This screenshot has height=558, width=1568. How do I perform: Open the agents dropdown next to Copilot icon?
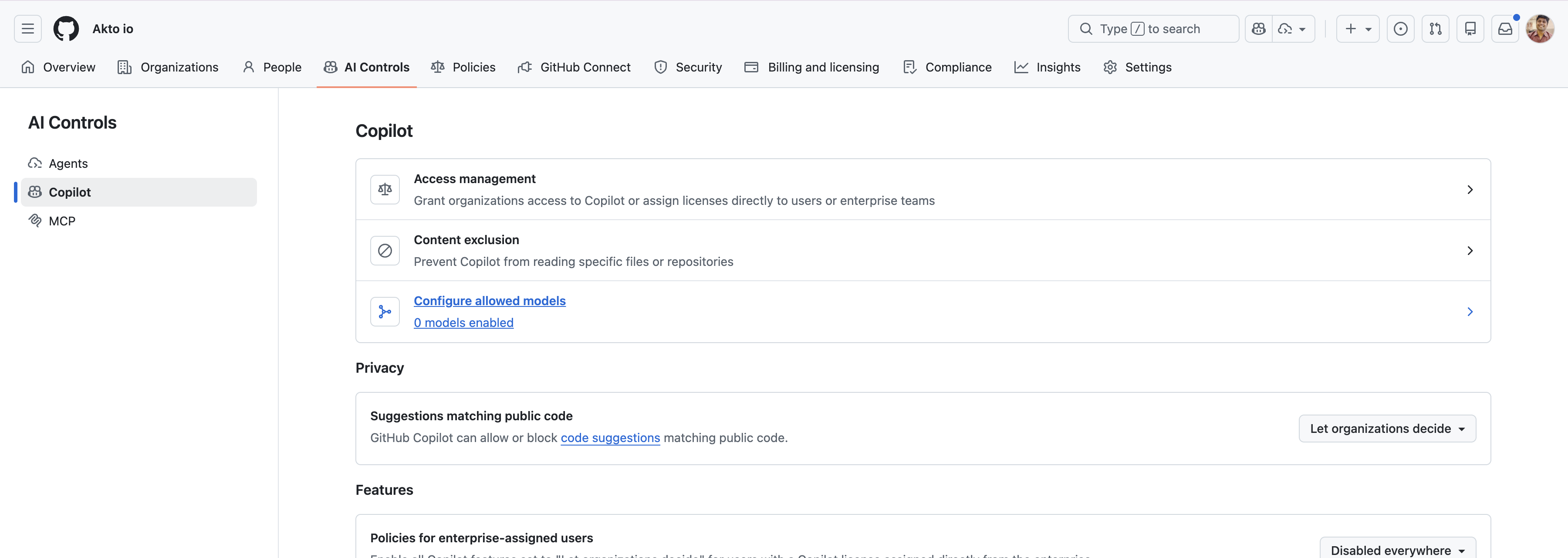(x=1293, y=29)
